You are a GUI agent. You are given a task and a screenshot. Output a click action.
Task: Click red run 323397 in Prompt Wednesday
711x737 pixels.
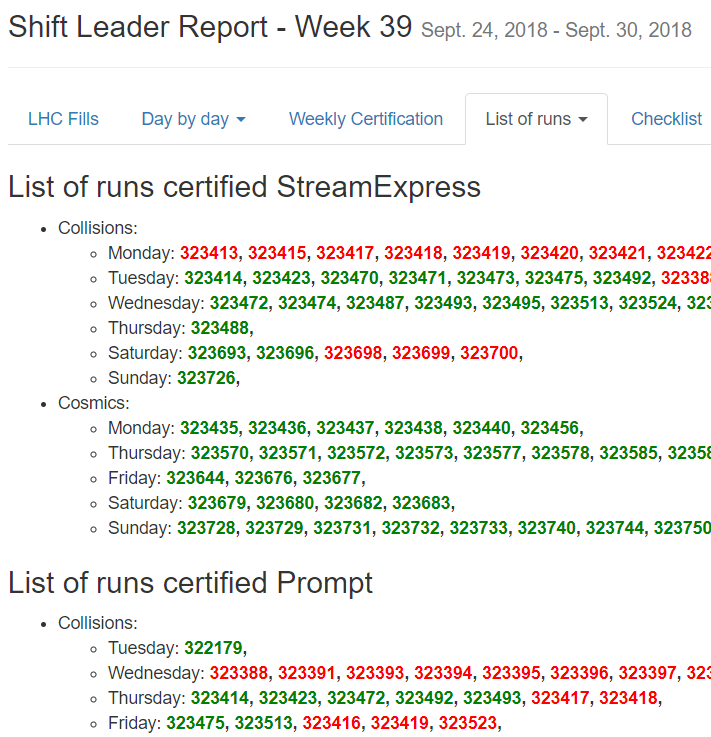click(x=648, y=673)
